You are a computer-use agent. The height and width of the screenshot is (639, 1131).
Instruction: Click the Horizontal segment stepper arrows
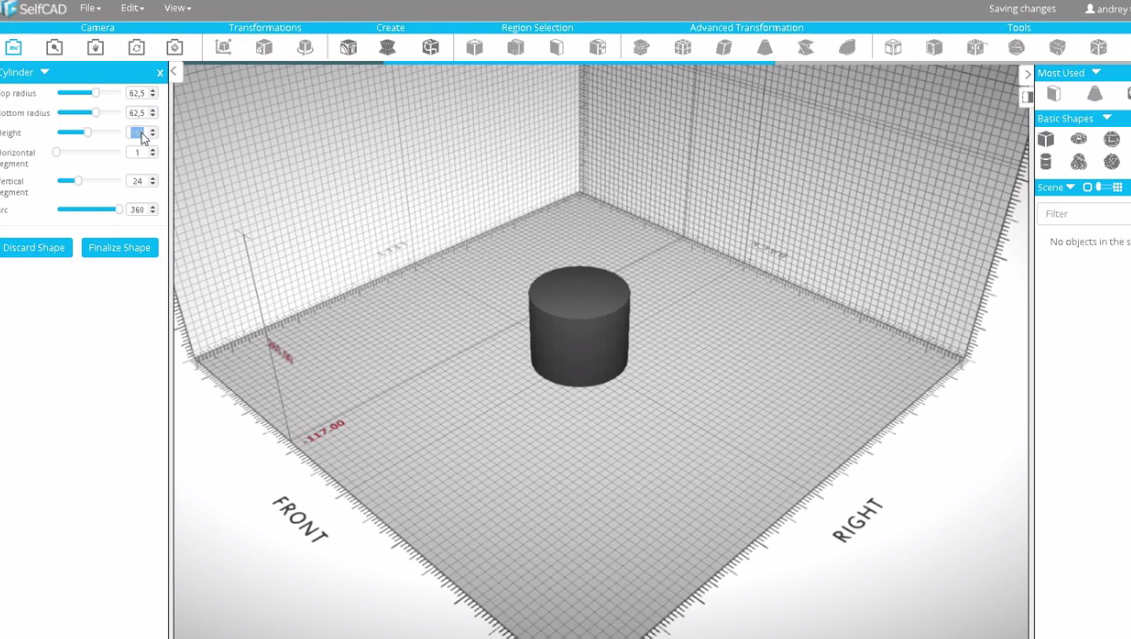coord(153,152)
